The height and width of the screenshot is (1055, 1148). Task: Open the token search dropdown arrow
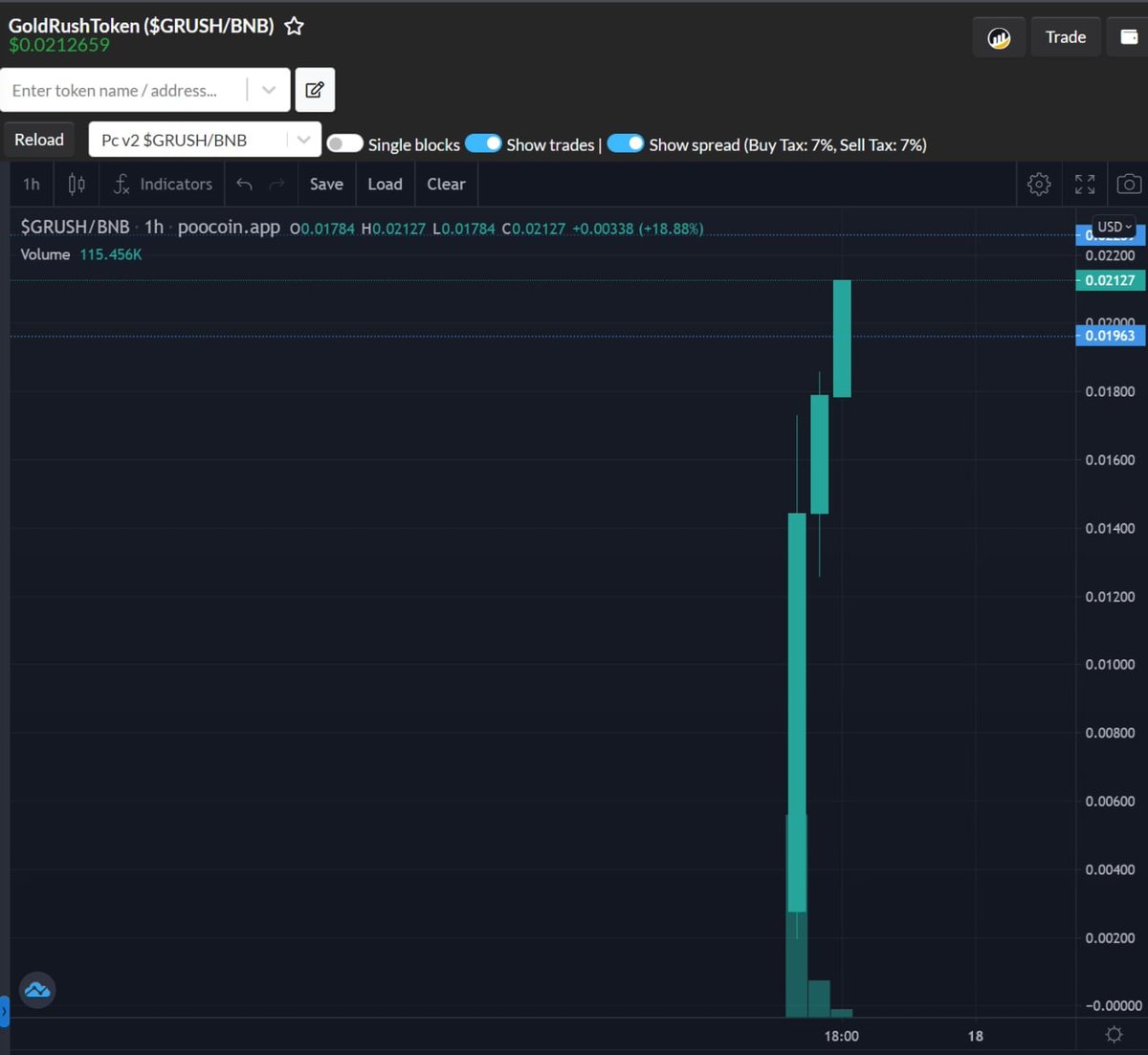click(x=269, y=90)
